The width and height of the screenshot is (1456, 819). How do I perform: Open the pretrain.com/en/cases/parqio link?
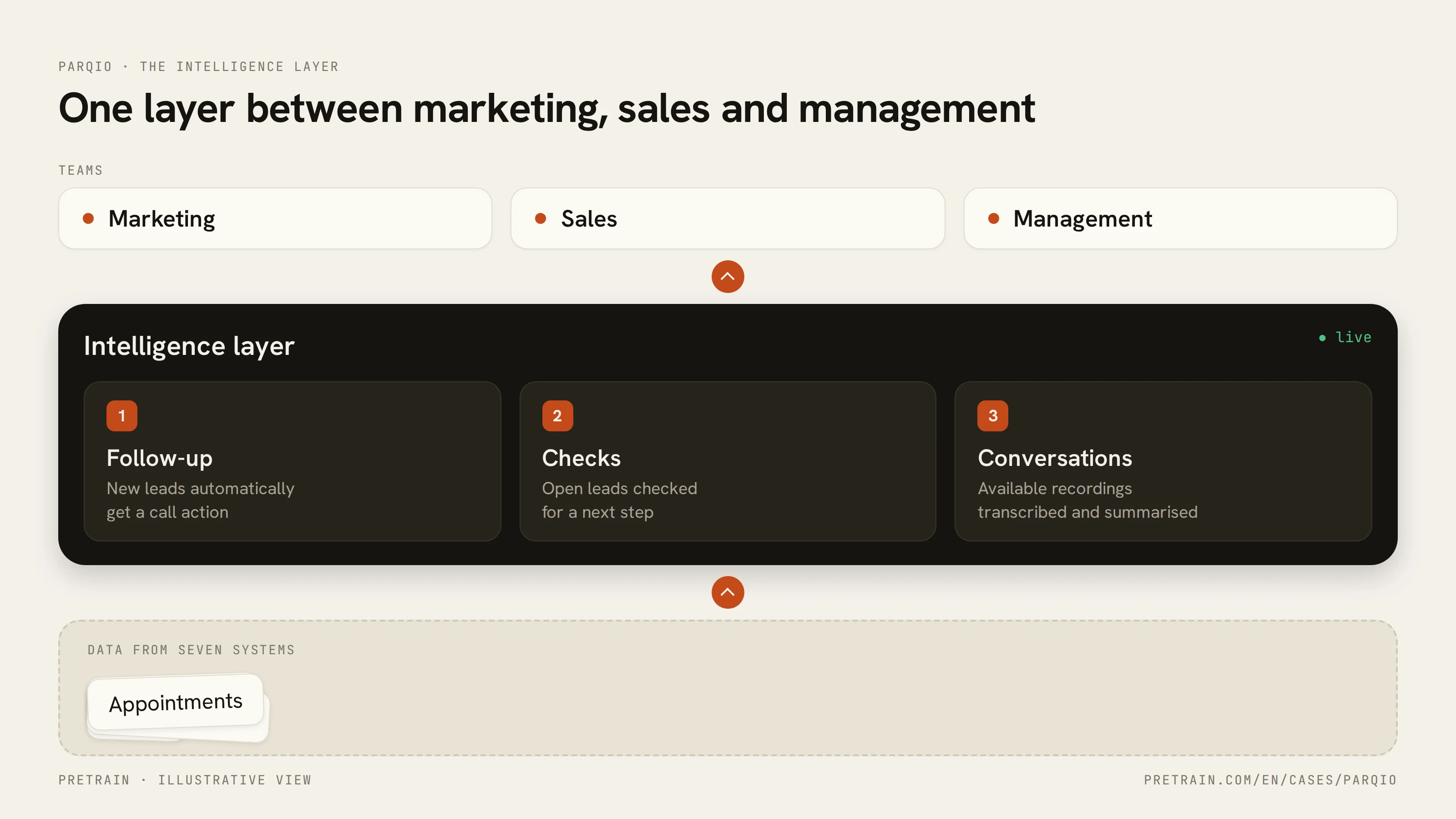click(1270, 780)
